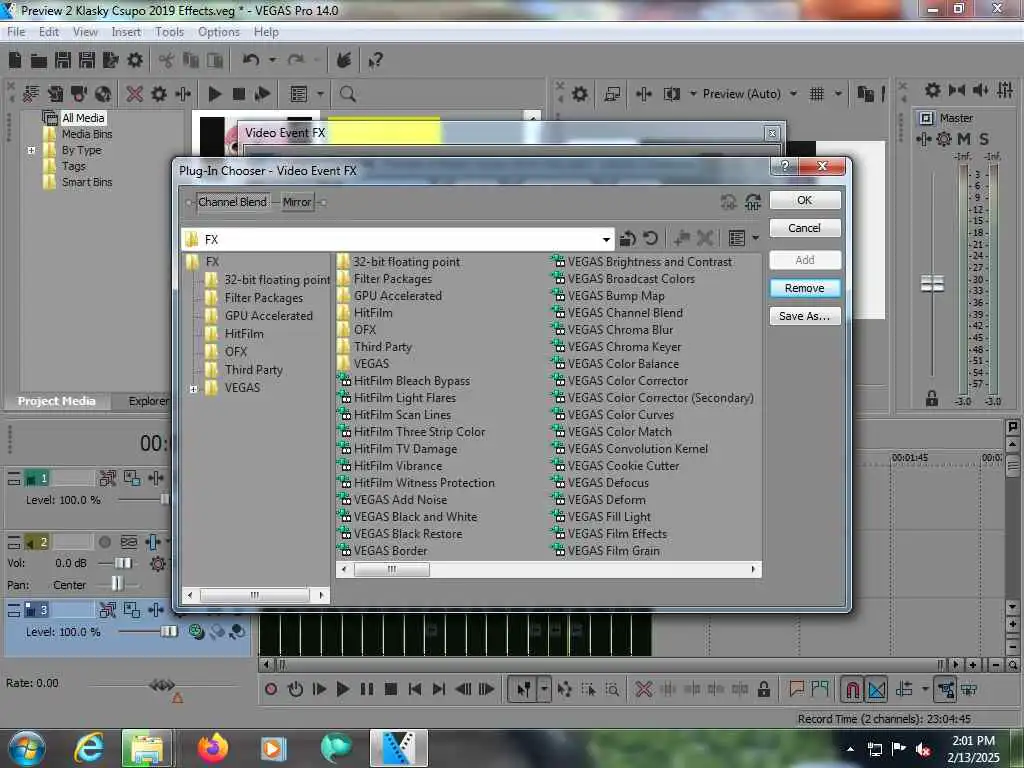Open the edit tool selector dropdown arrow
This screenshot has width=1024, height=768.
544,689
